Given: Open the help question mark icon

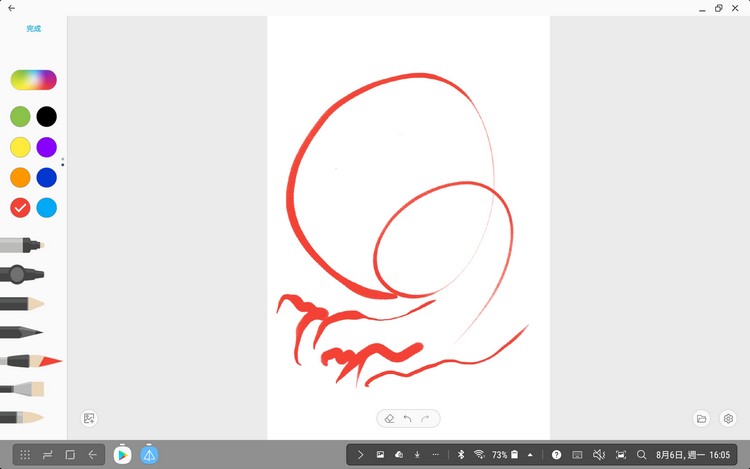Looking at the screenshot, I should (556, 455).
